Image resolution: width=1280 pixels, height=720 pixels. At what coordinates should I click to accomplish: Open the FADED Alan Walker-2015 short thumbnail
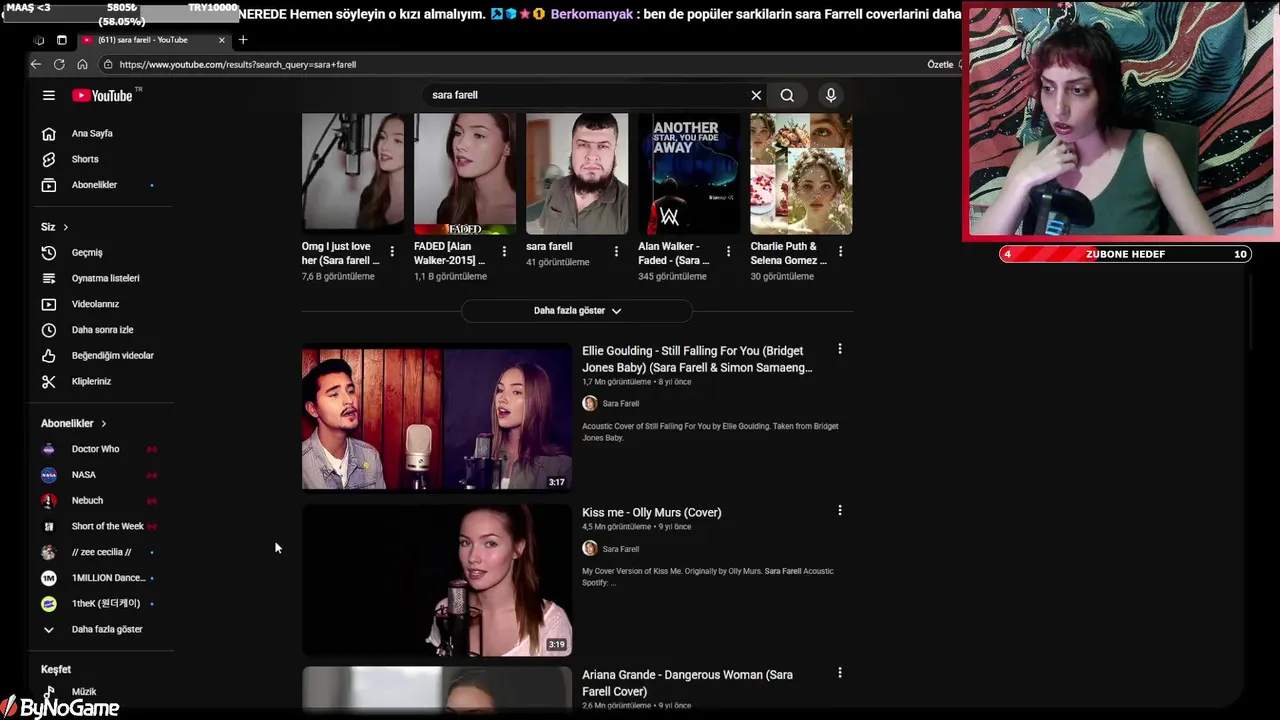465,173
